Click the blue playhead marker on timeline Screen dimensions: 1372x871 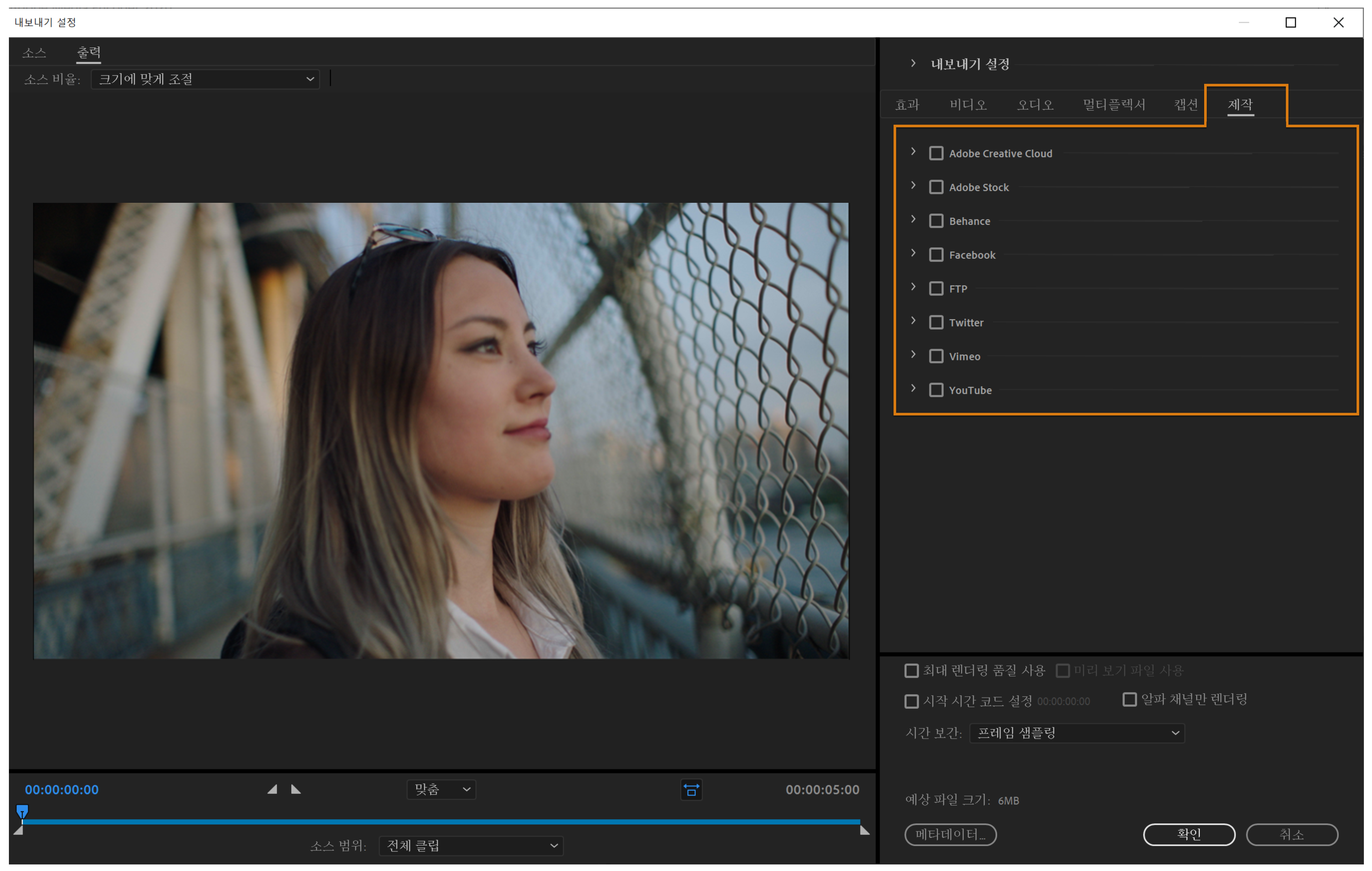click(x=22, y=810)
